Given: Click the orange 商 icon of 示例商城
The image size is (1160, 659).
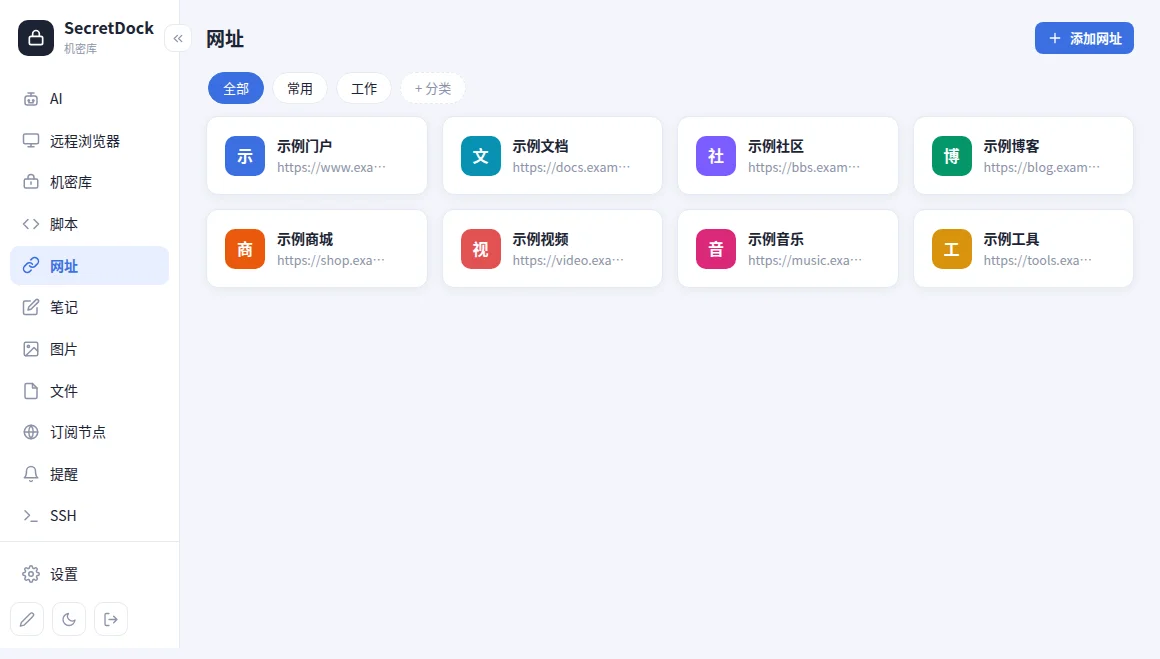Looking at the screenshot, I should (245, 249).
